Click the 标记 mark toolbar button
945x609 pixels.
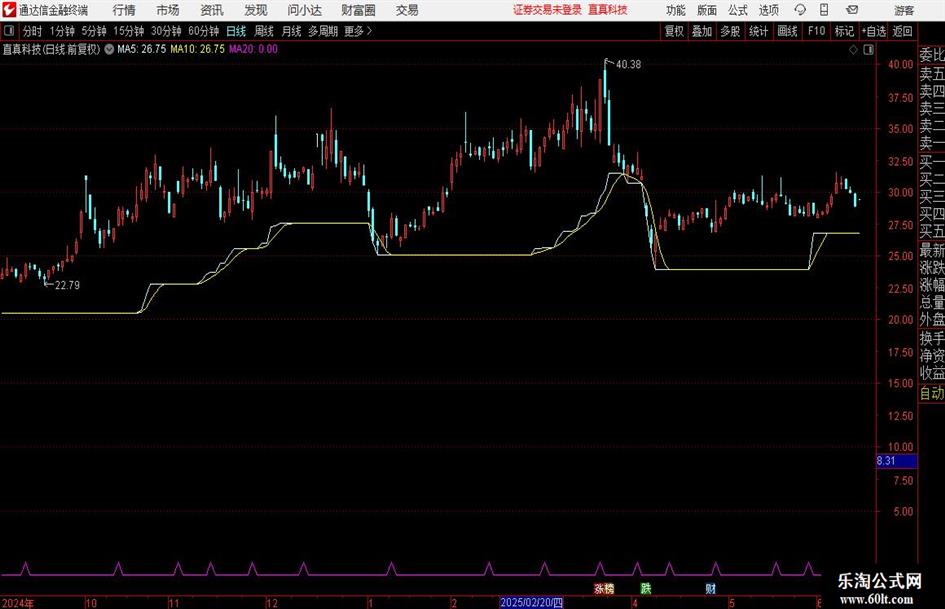(x=844, y=31)
